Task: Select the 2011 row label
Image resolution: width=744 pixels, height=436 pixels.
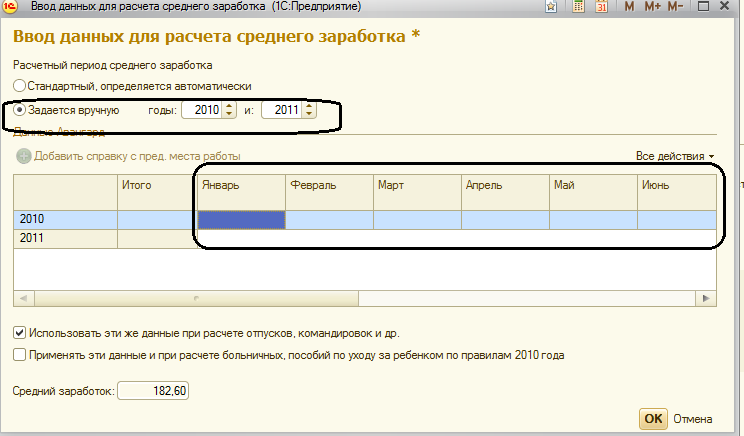Action: click(65, 239)
